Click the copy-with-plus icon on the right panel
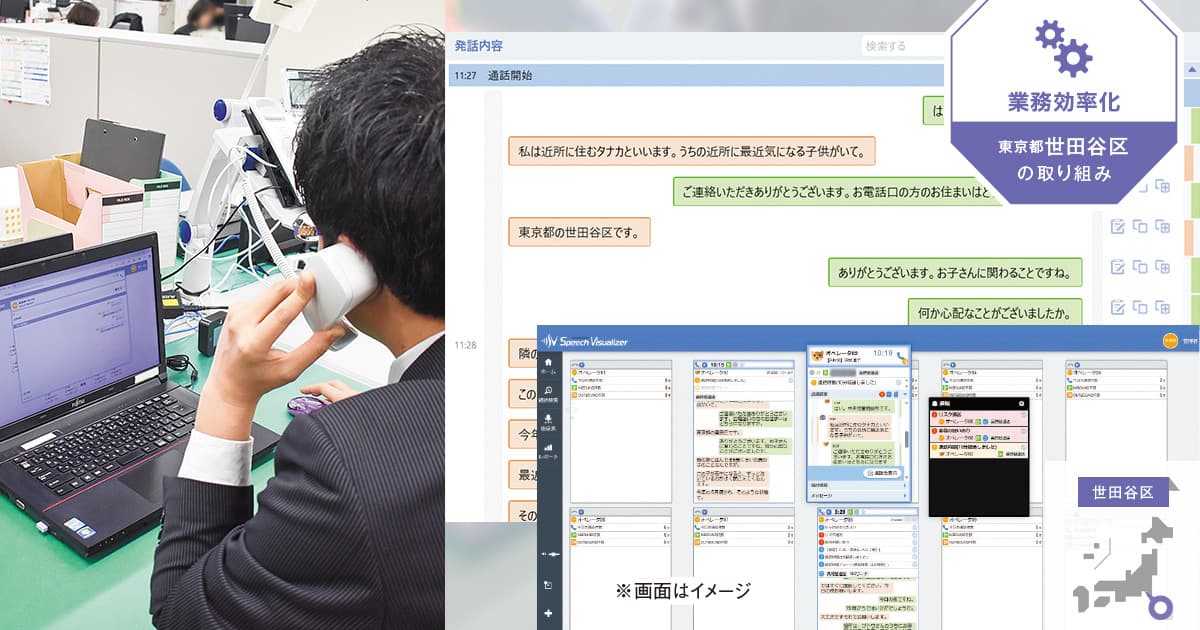The width and height of the screenshot is (1200, 630). pyautogui.click(x=1164, y=227)
